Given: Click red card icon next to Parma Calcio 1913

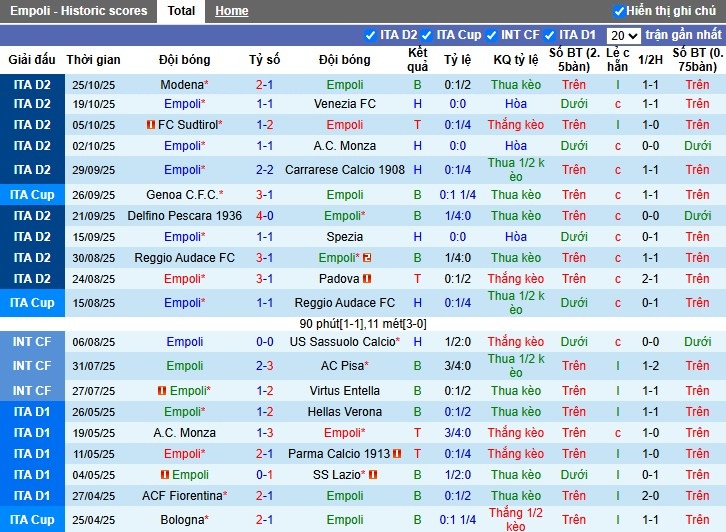Looking at the screenshot, I should click(x=397, y=454).
